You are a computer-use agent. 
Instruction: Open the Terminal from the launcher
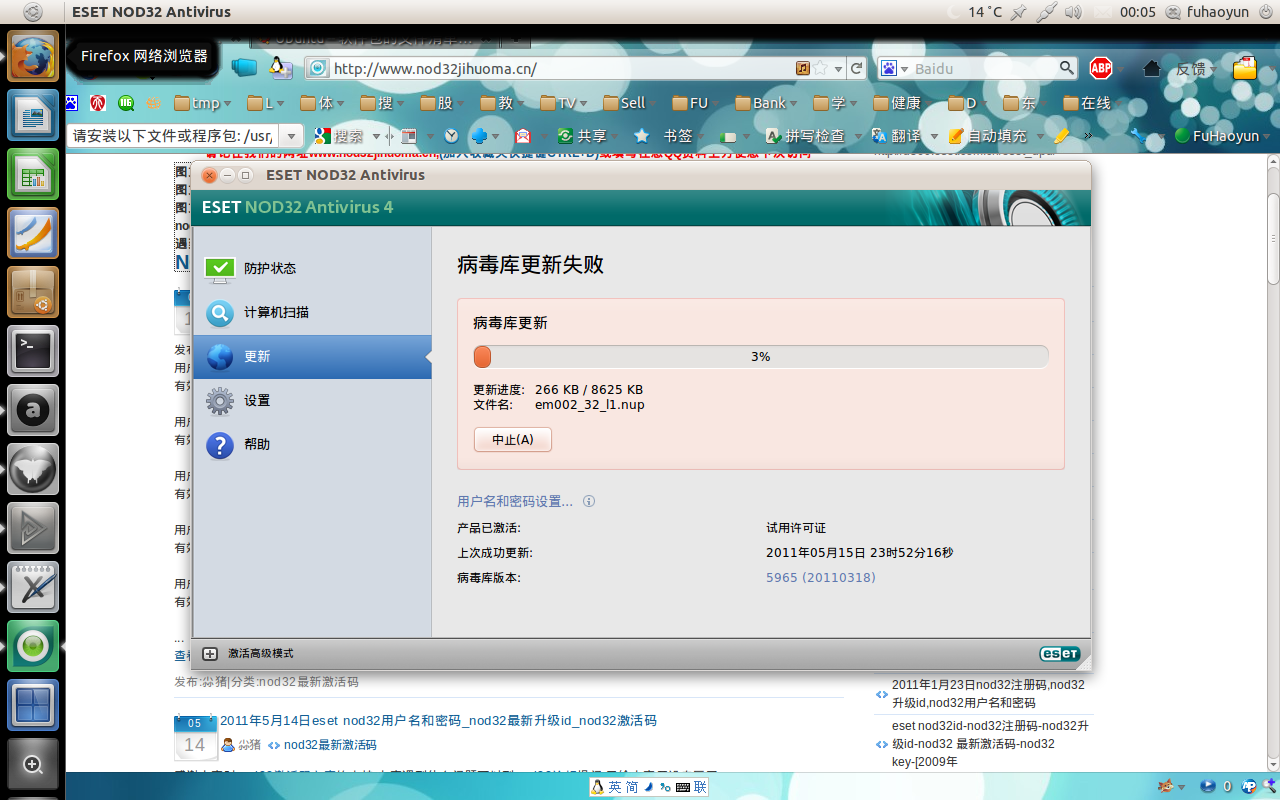pyautogui.click(x=33, y=351)
